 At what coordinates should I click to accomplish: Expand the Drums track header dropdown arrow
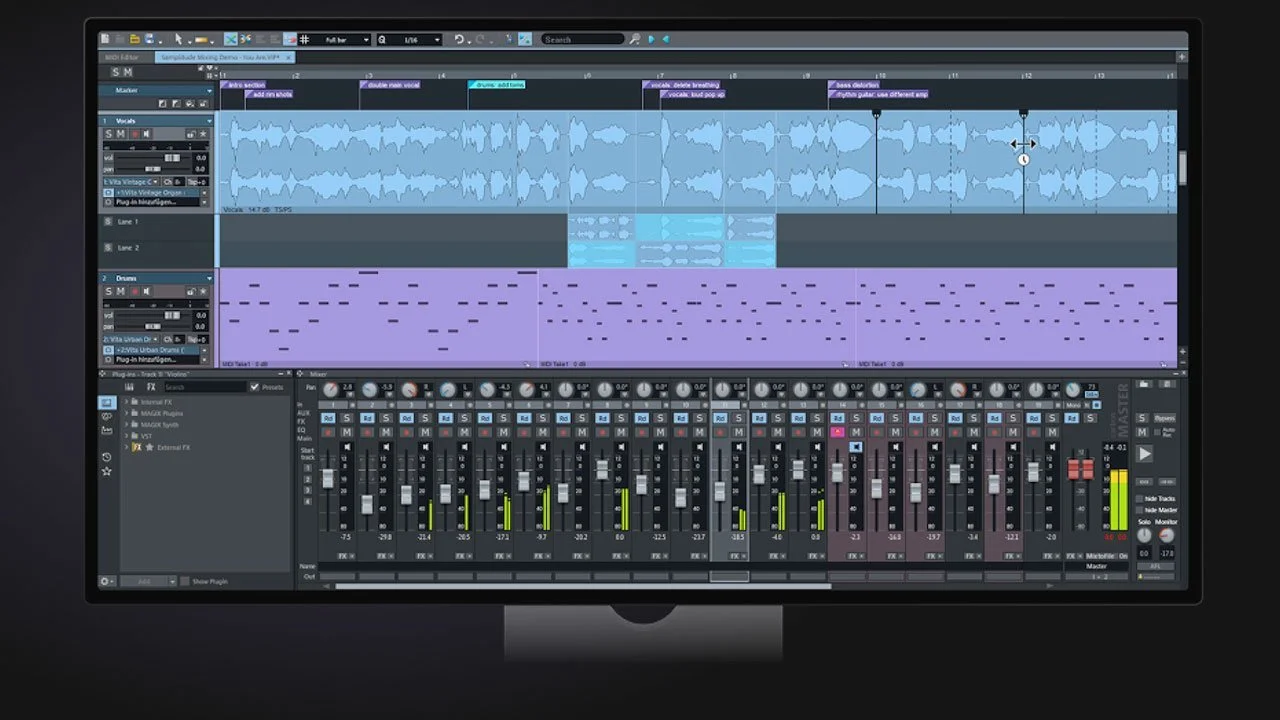[x=209, y=278]
